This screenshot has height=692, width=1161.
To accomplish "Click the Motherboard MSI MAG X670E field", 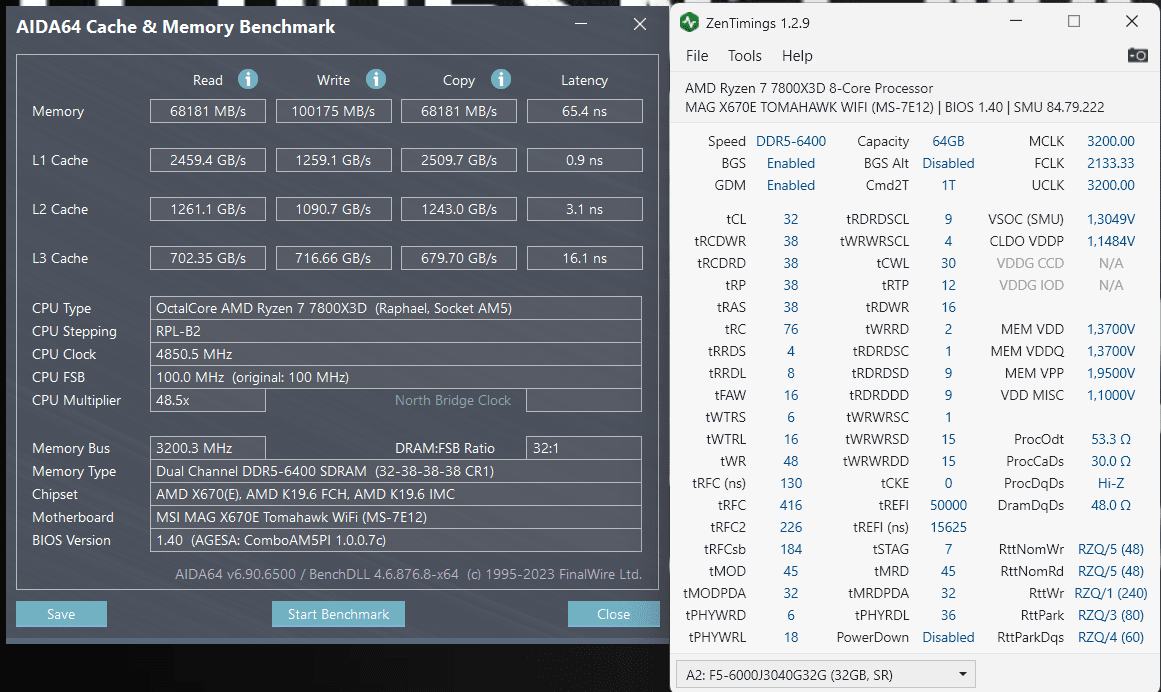I will point(395,517).
